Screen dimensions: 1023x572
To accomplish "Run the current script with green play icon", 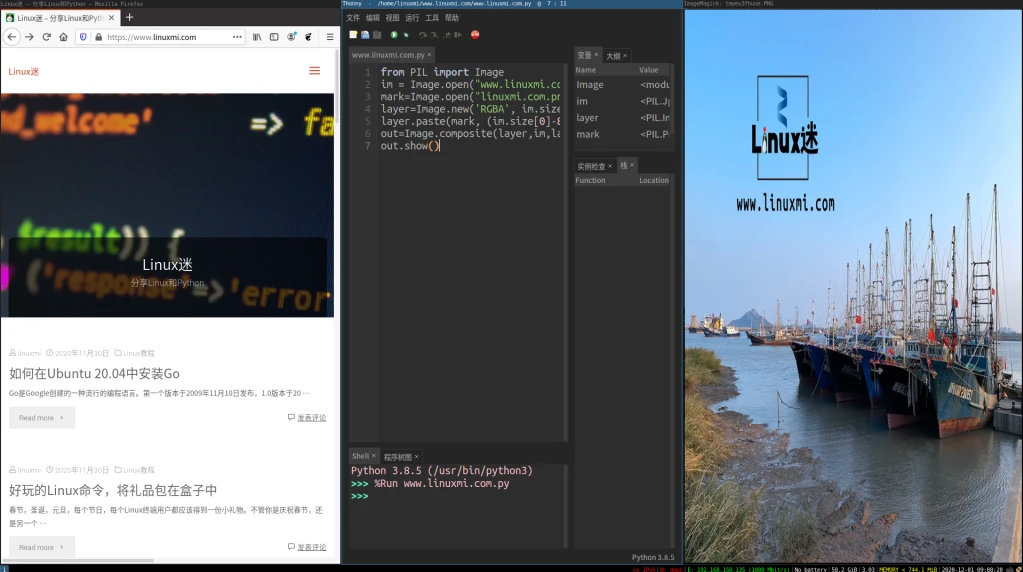I will point(394,35).
